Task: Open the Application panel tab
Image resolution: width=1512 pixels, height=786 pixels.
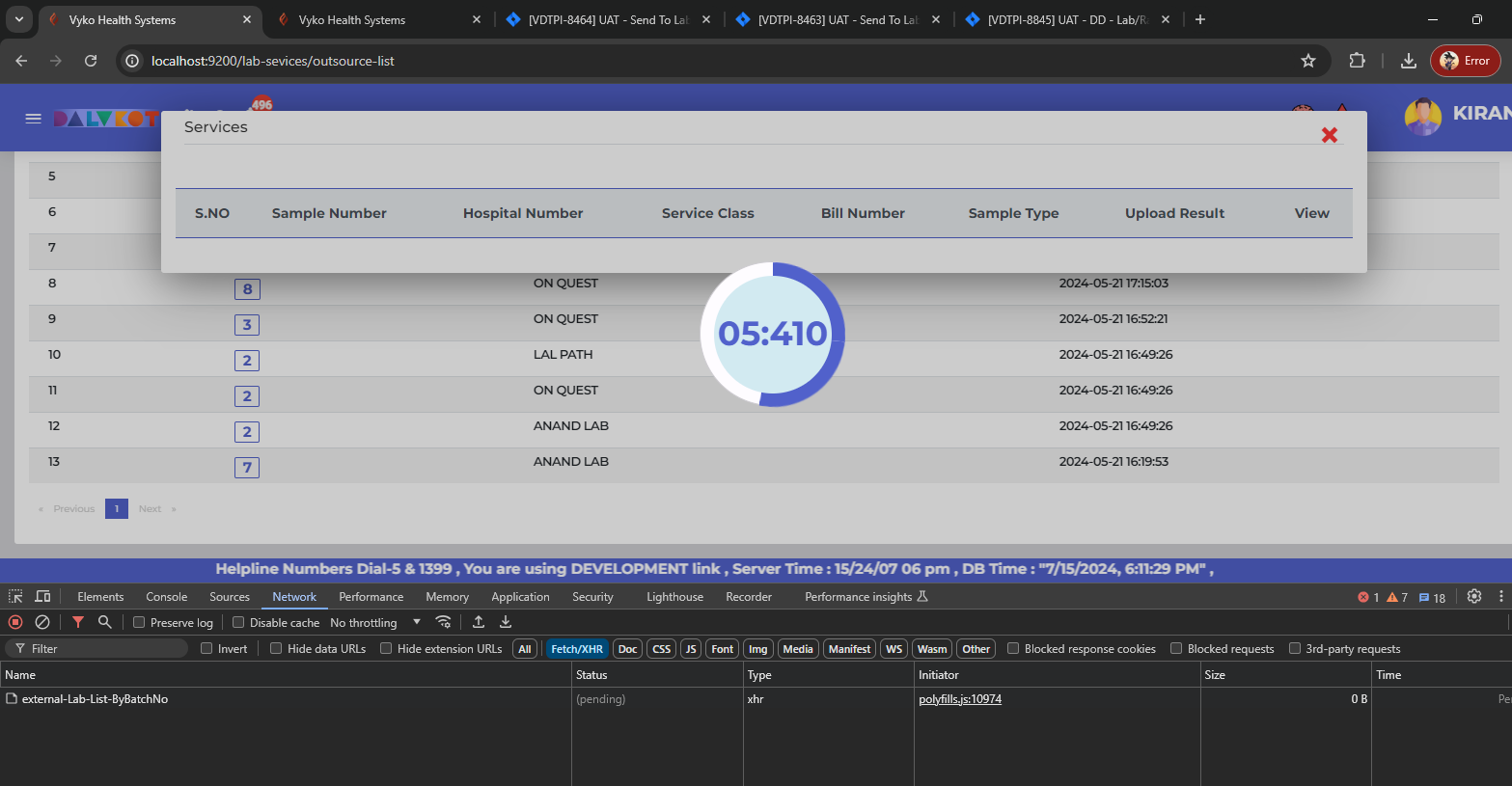Action: tap(520, 597)
